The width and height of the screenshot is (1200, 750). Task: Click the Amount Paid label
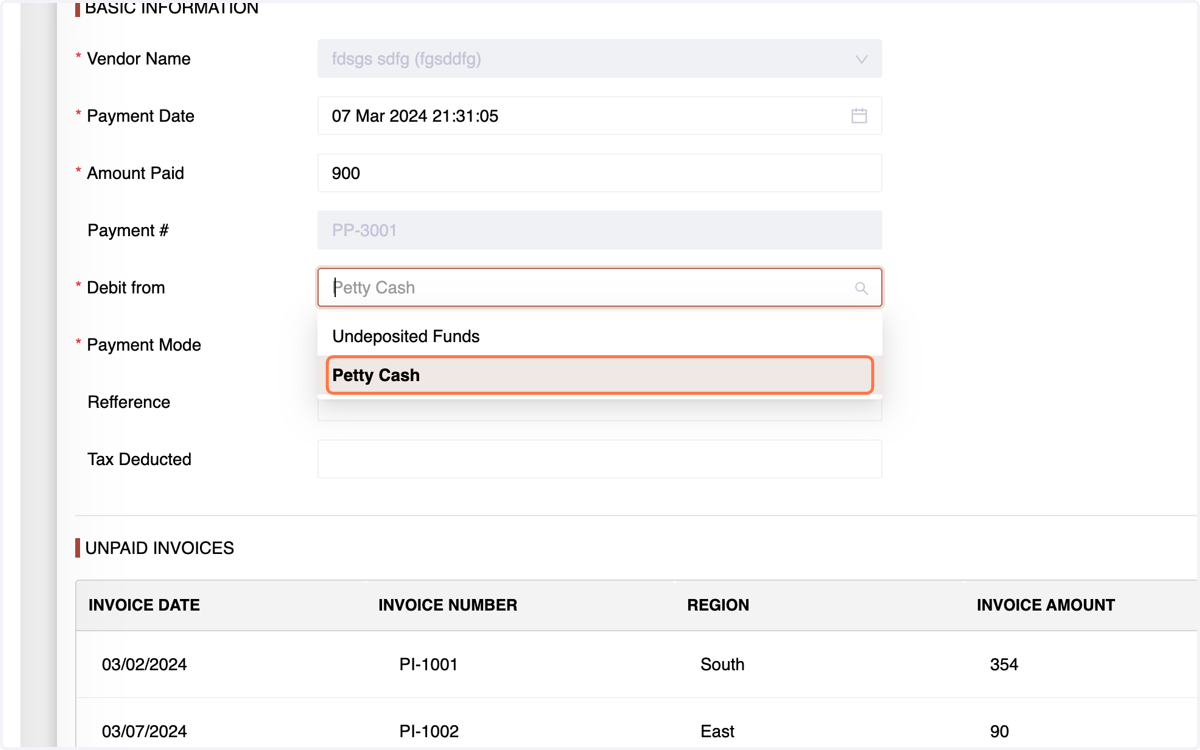click(x=135, y=173)
